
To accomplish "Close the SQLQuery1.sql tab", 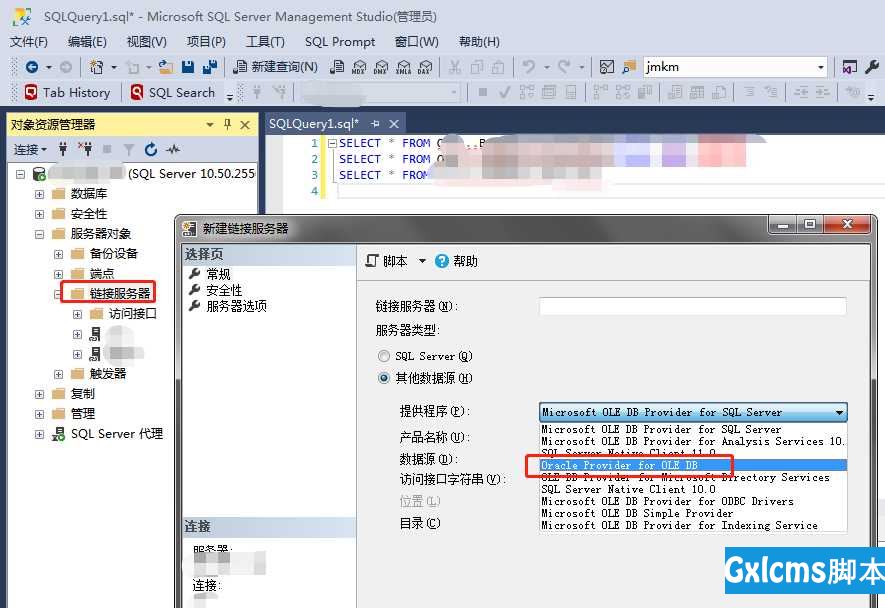I will [394, 124].
